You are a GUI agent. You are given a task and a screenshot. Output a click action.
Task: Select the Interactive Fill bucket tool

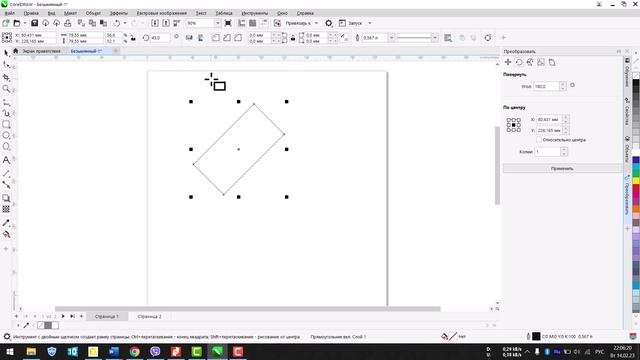pos(6,234)
